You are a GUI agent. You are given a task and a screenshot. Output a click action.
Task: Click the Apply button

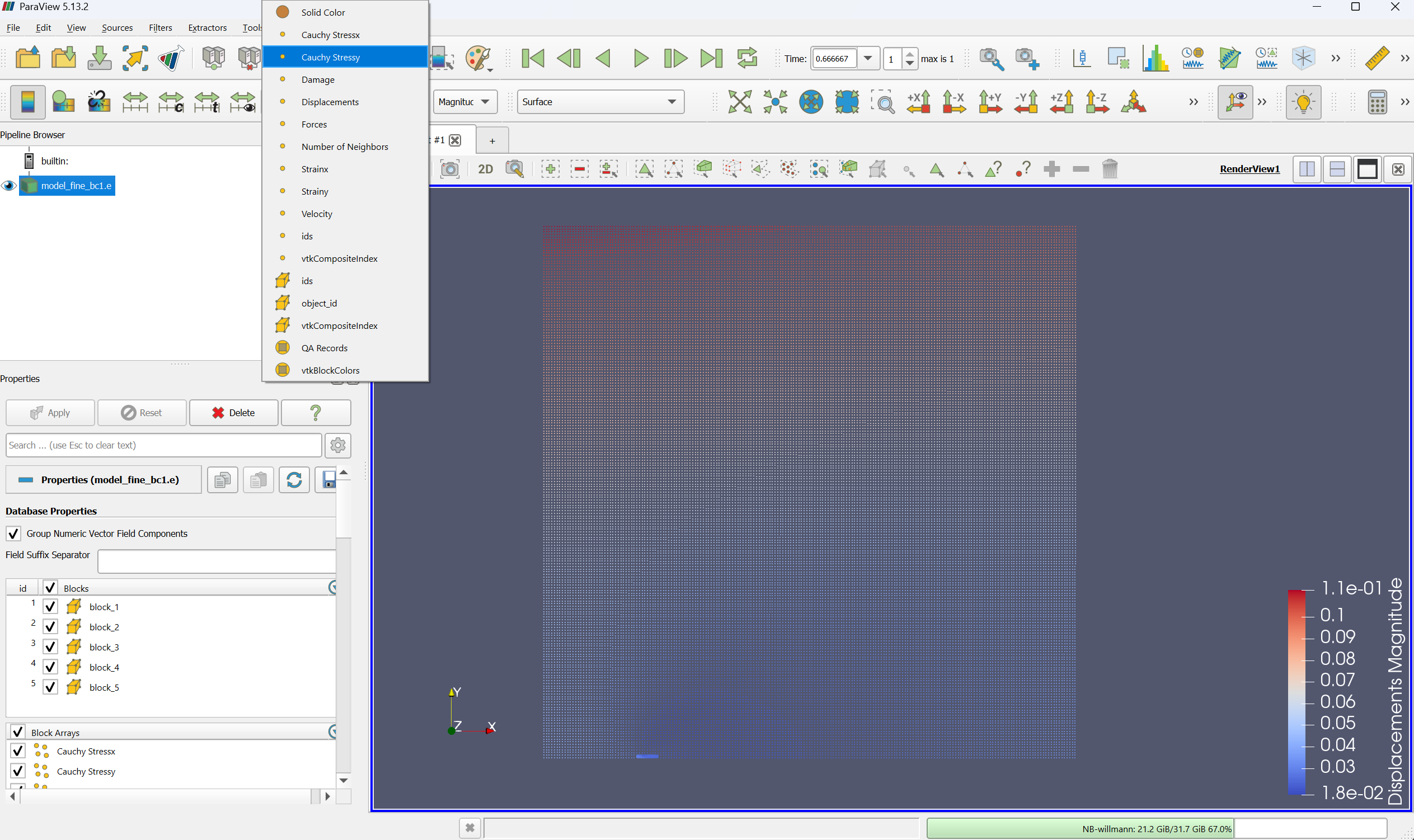point(50,413)
